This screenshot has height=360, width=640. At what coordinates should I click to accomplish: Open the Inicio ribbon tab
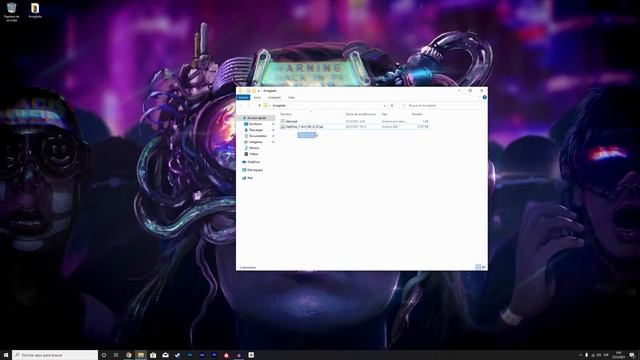coord(257,98)
